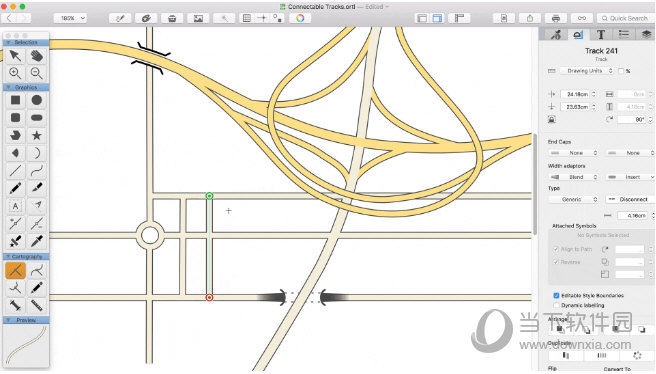Screen dimensions: 656x374
Task: Choose the straight line tool
Action: (x=15, y=170)
